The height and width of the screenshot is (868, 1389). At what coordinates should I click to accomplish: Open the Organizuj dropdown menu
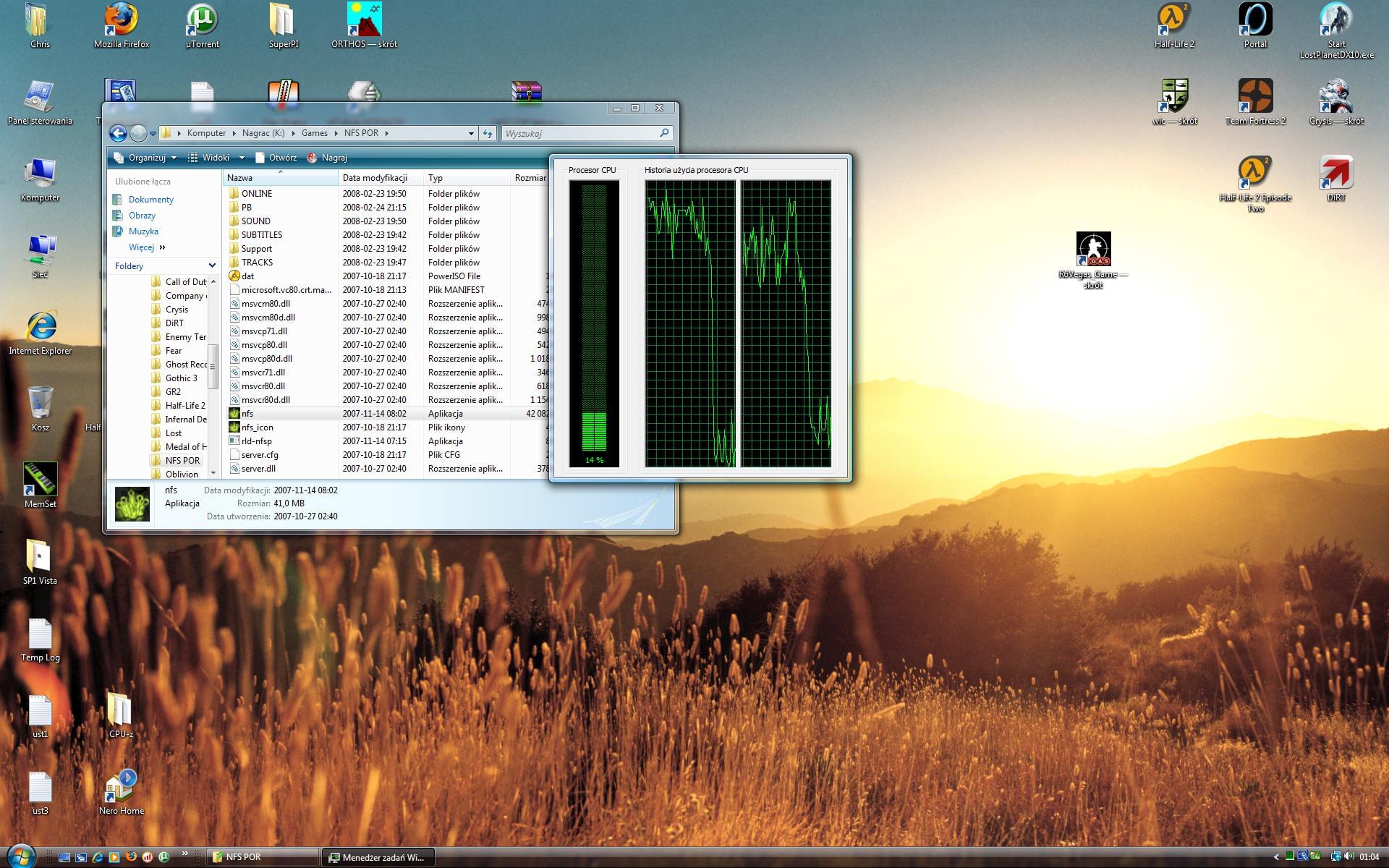[x=145, y=158]
